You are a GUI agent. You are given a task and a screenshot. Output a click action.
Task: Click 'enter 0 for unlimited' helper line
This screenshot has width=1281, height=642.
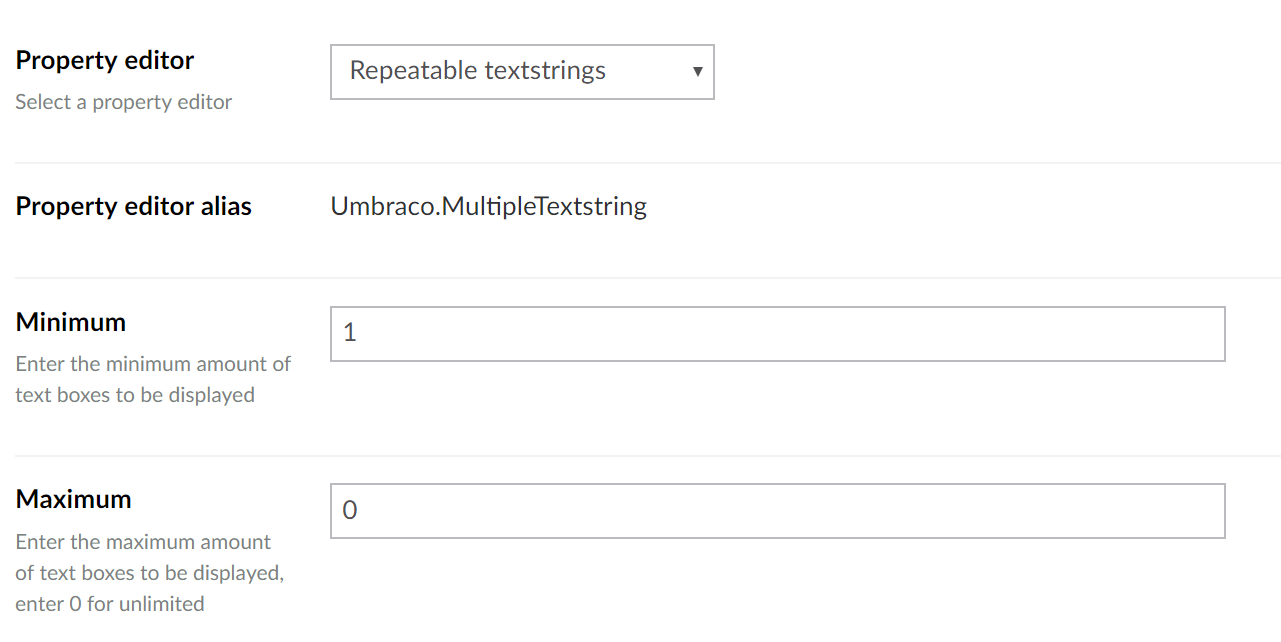click(109, 604)
